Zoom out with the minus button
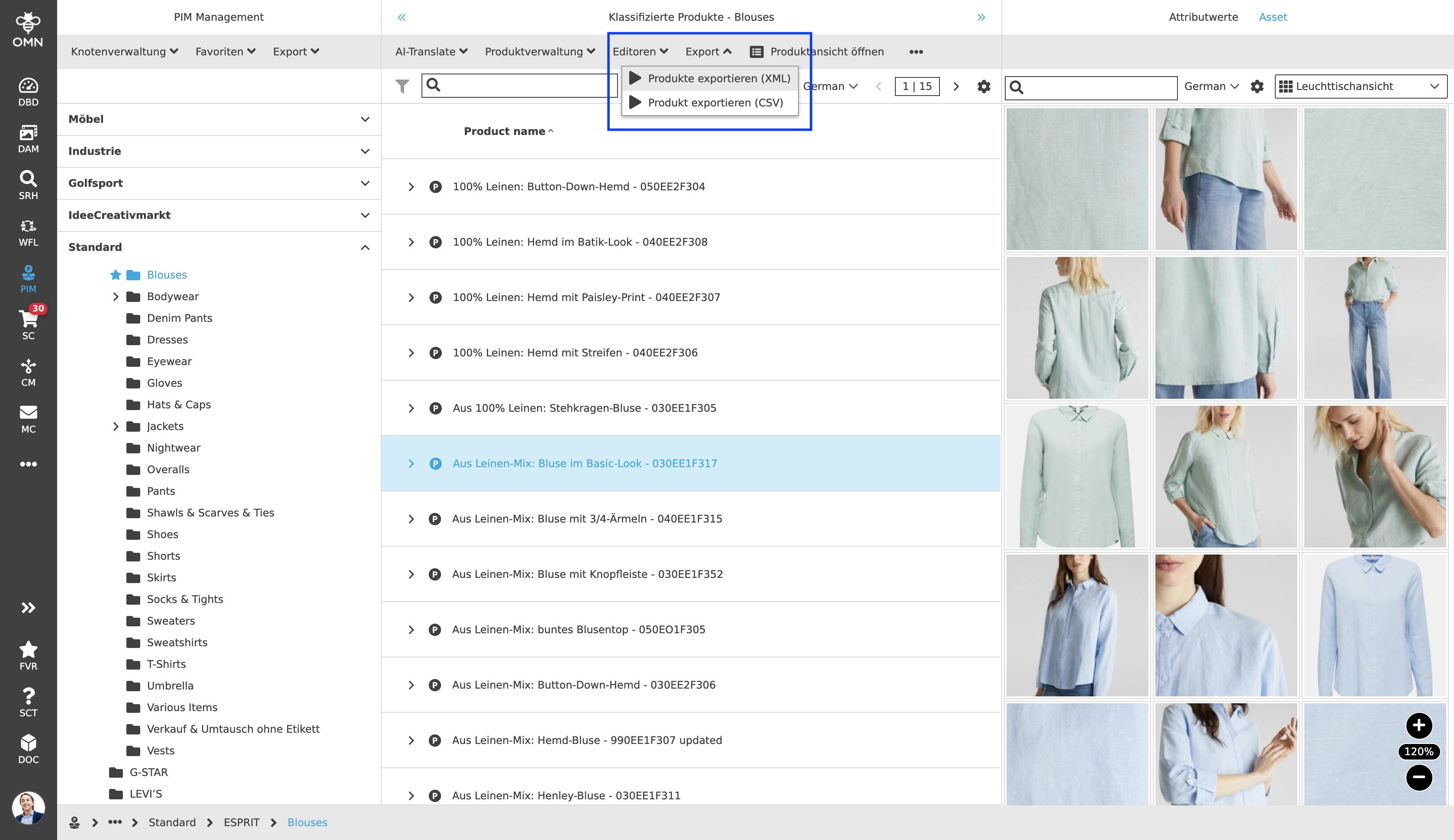Viewport: 1454px width, 840px height. (x=1419, y=777)
